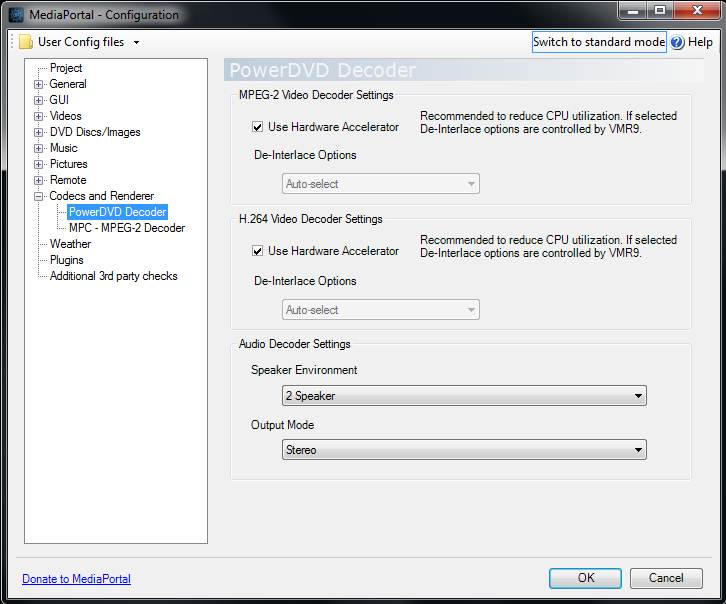Expand the Music tree node
This screenshot has width=726, height=604.
coord(38,149)
